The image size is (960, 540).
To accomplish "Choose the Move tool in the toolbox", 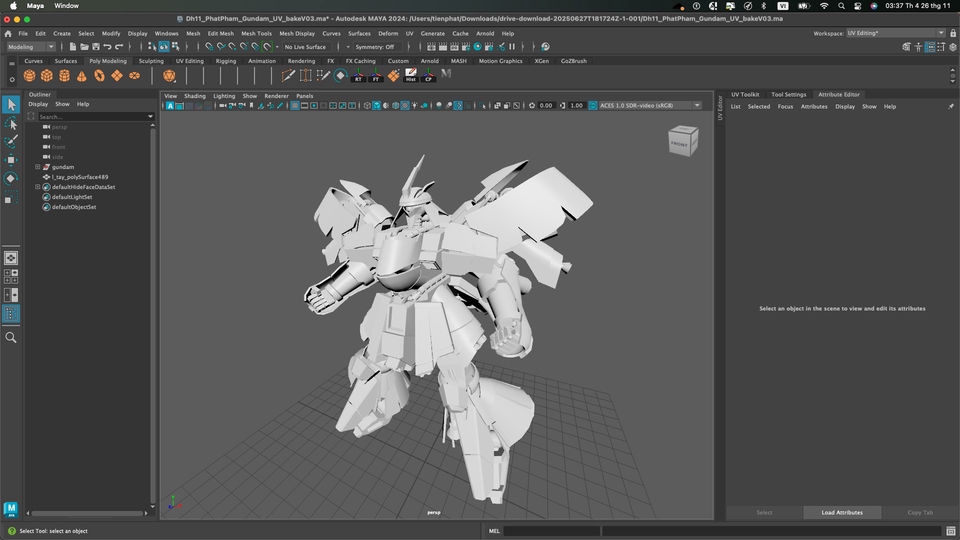I will [x=11, y=160].
